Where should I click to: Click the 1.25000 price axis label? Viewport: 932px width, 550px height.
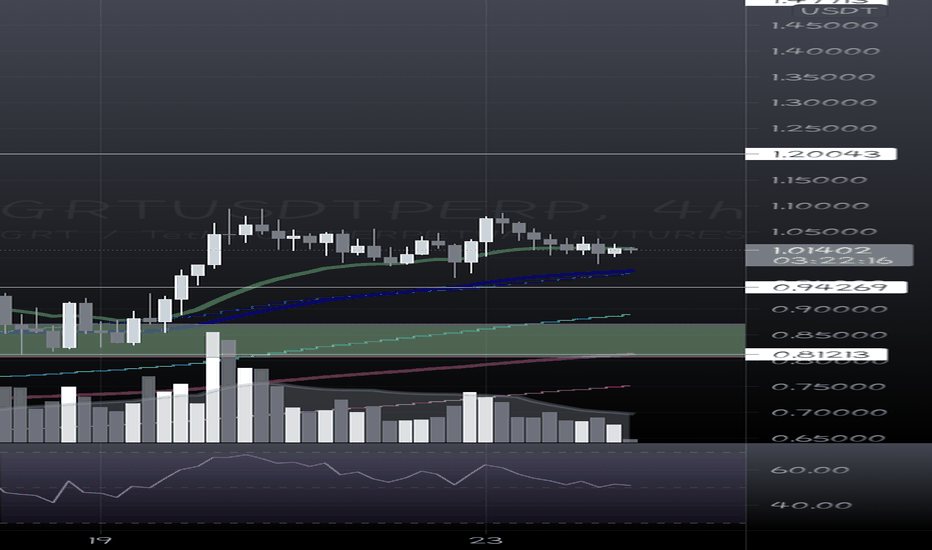point(823,128)
